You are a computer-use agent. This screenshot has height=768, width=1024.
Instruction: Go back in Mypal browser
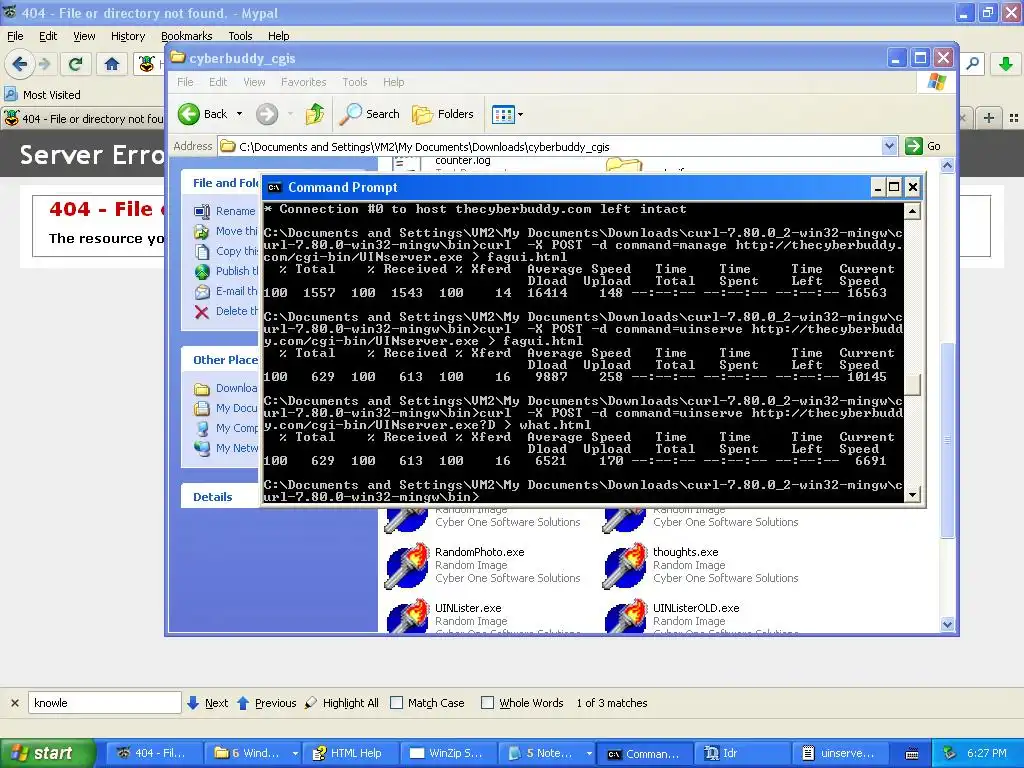(x=20, y=63)
